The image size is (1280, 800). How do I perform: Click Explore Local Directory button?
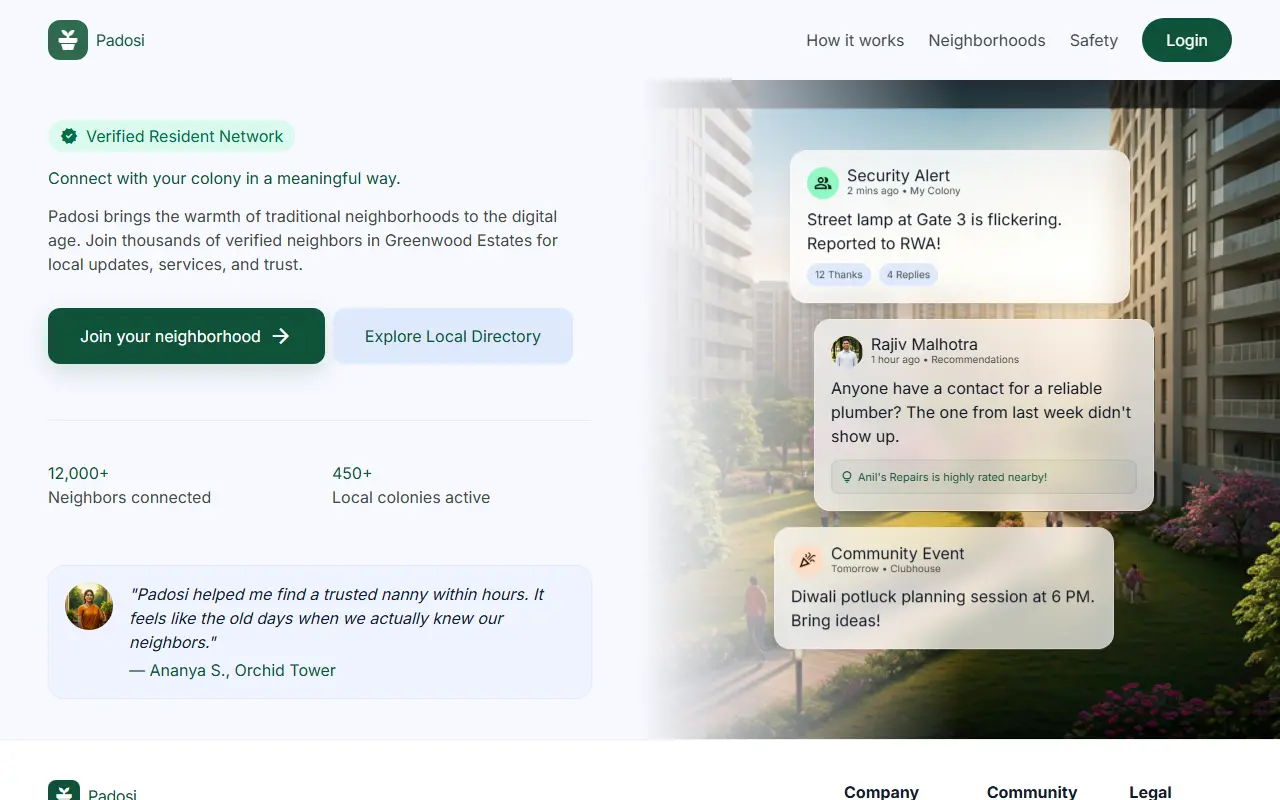coord(453,336)
